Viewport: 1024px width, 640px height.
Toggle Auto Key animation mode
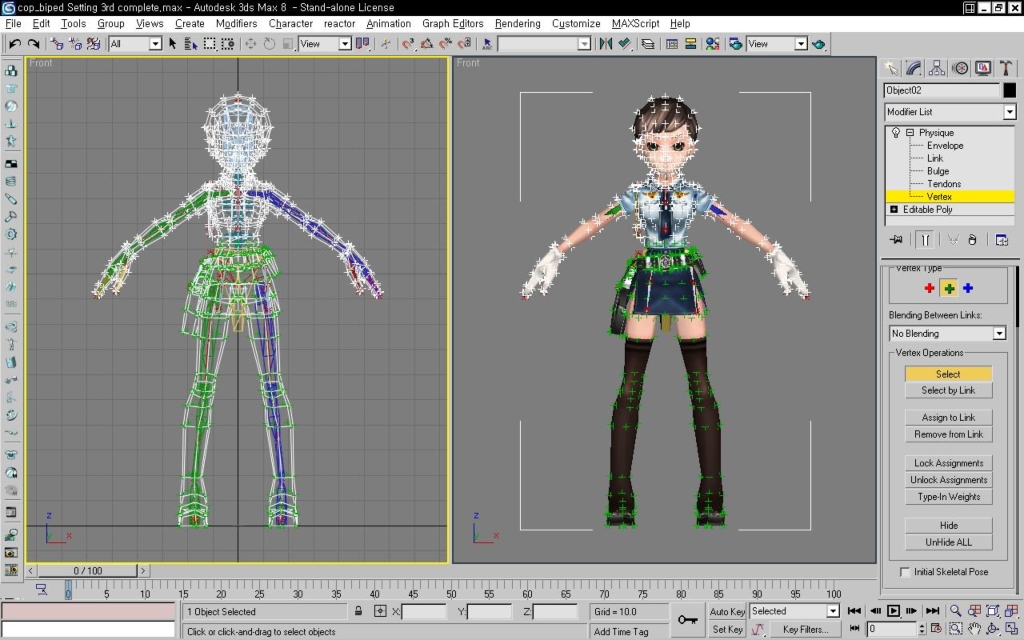click(727, 611)
